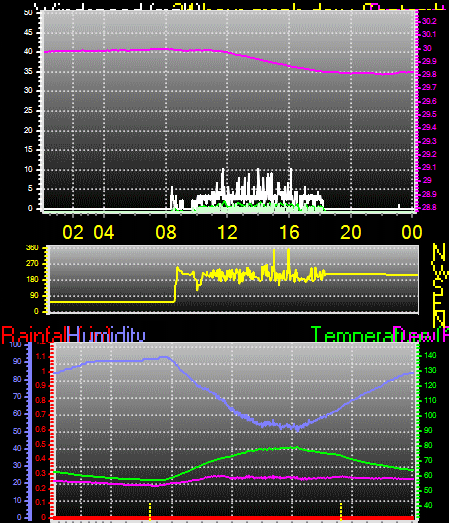The height and width of the screenshot is (523, 449).
Task: Click the 360 value on wind direction axis
Action: pyautogui.click(x=32, y=247)
